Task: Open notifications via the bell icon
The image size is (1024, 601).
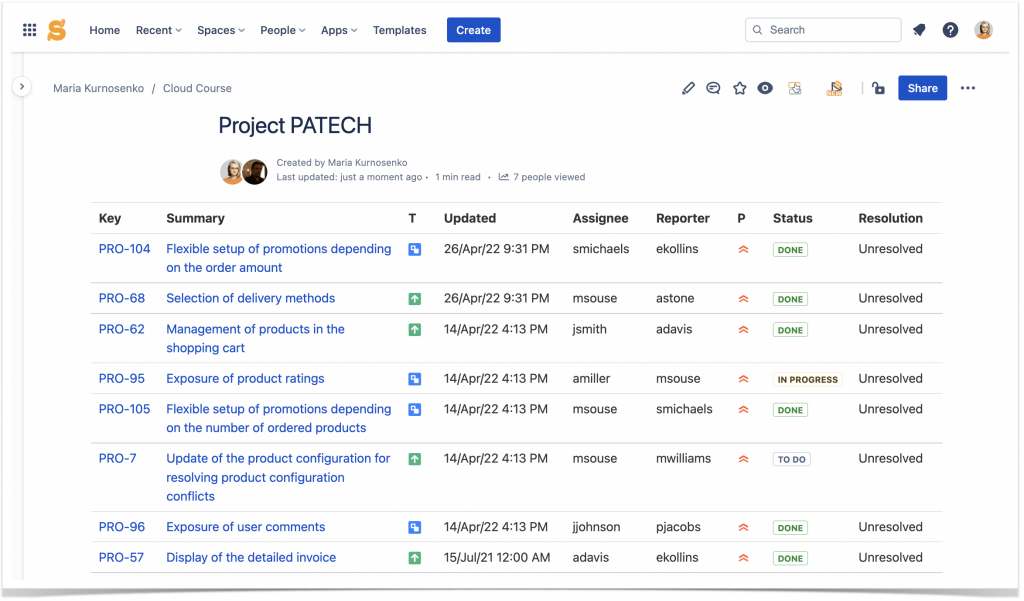Action: (918, 29)
